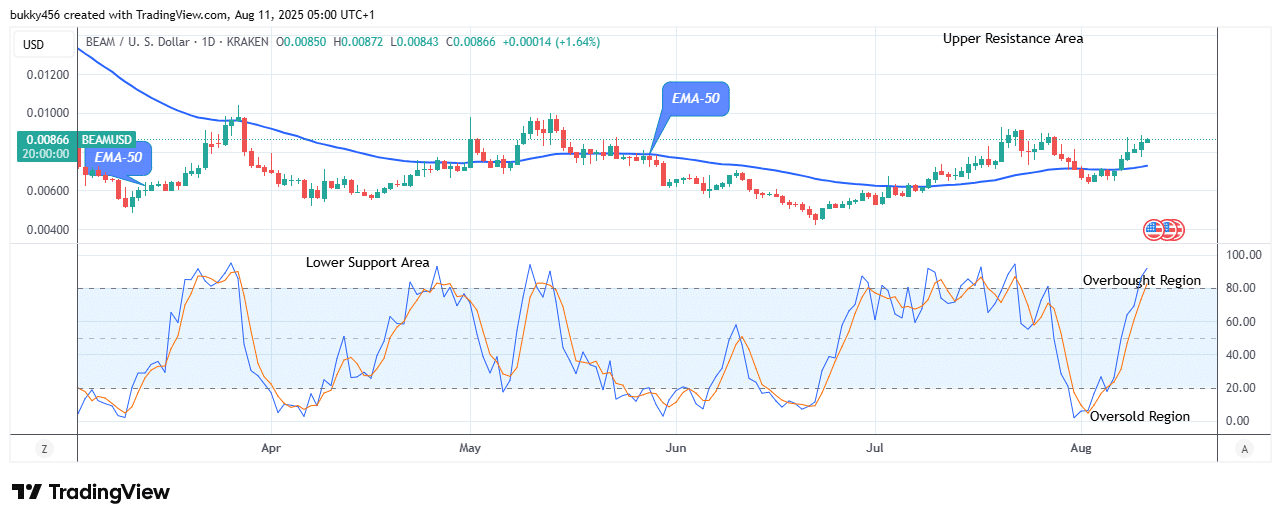Click the Jun label on time axis
1281x522 pixels.
(676, 450)
